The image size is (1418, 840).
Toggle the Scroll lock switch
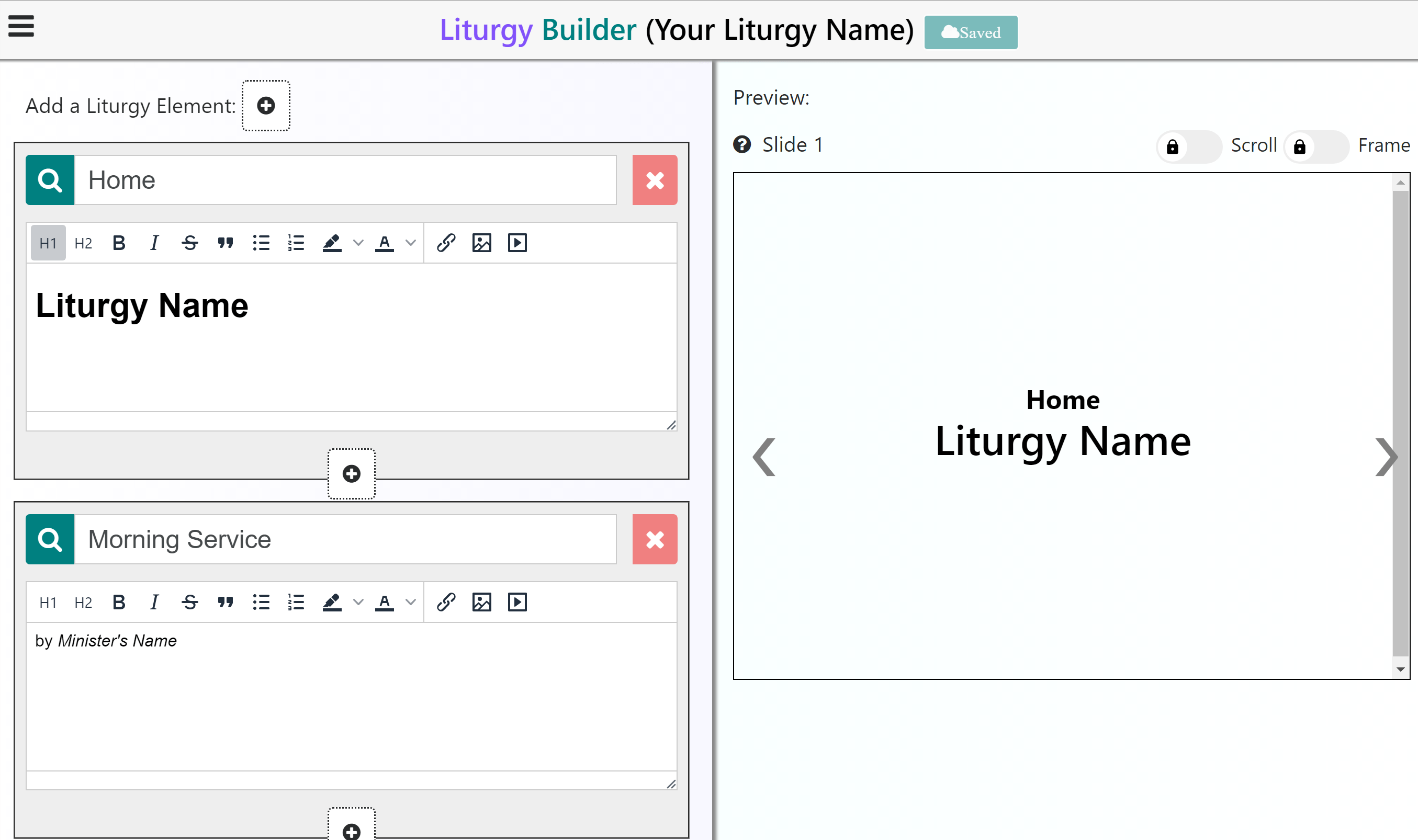click(x=1188, y=146)
